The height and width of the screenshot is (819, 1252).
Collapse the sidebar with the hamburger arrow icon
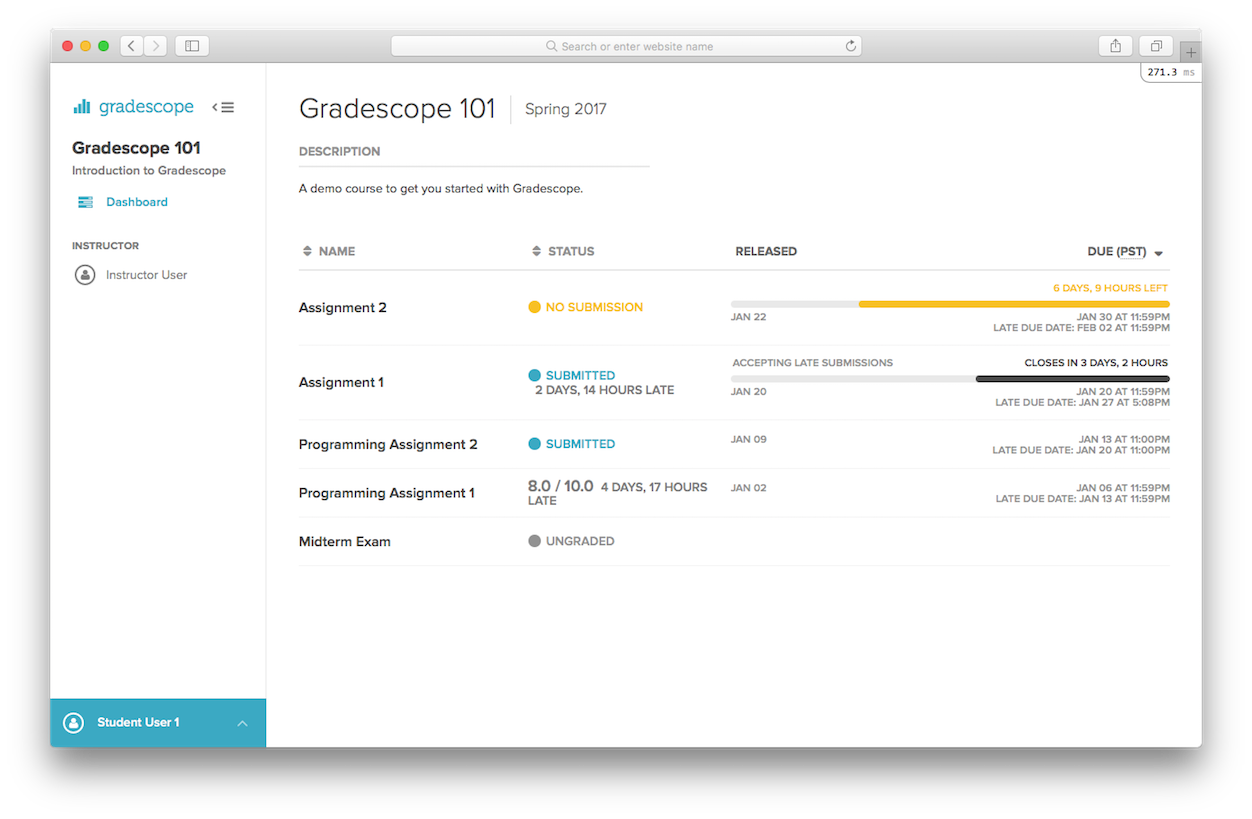(223, 107)
